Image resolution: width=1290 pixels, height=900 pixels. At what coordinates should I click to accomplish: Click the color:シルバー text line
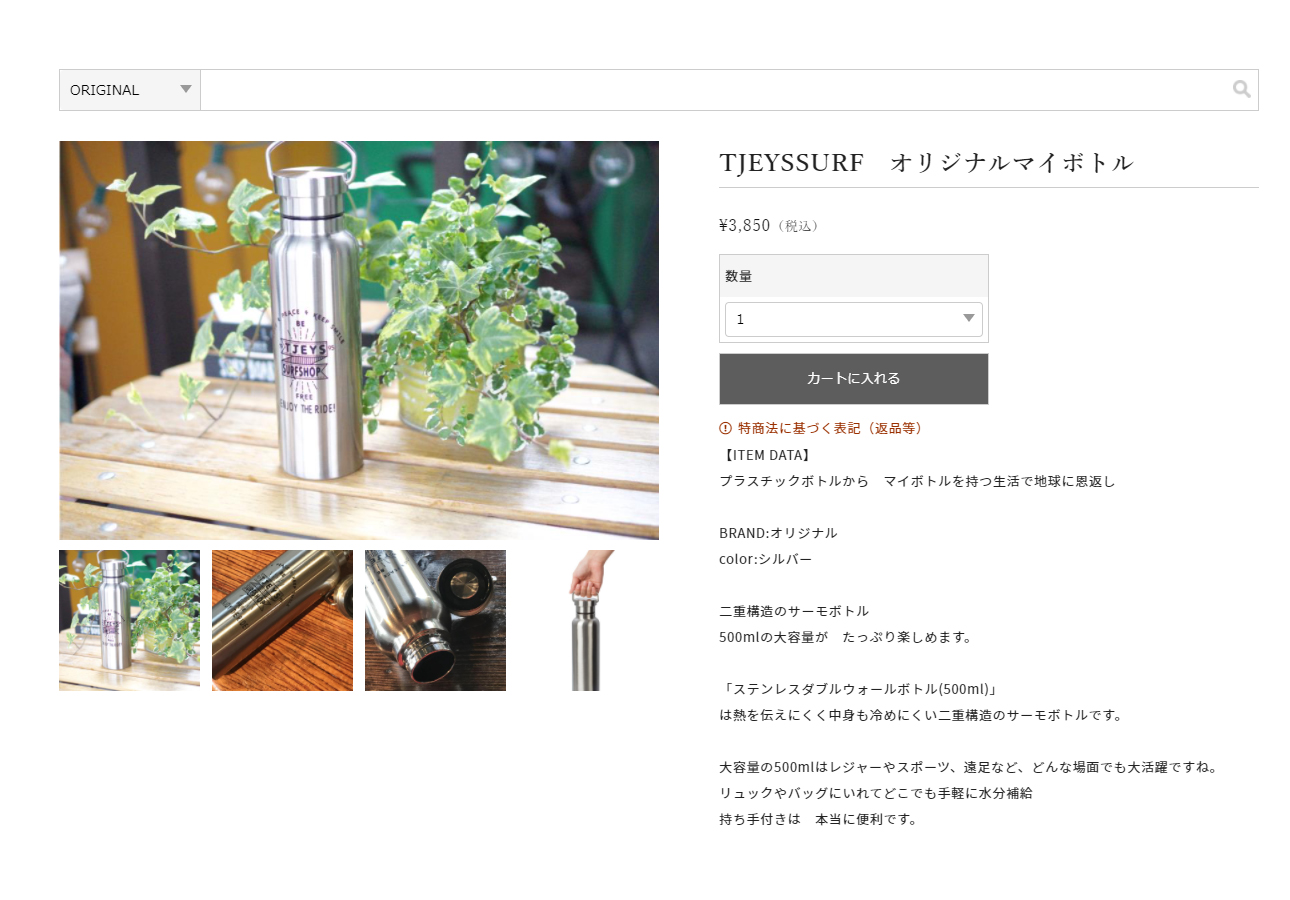coord(766,559)
